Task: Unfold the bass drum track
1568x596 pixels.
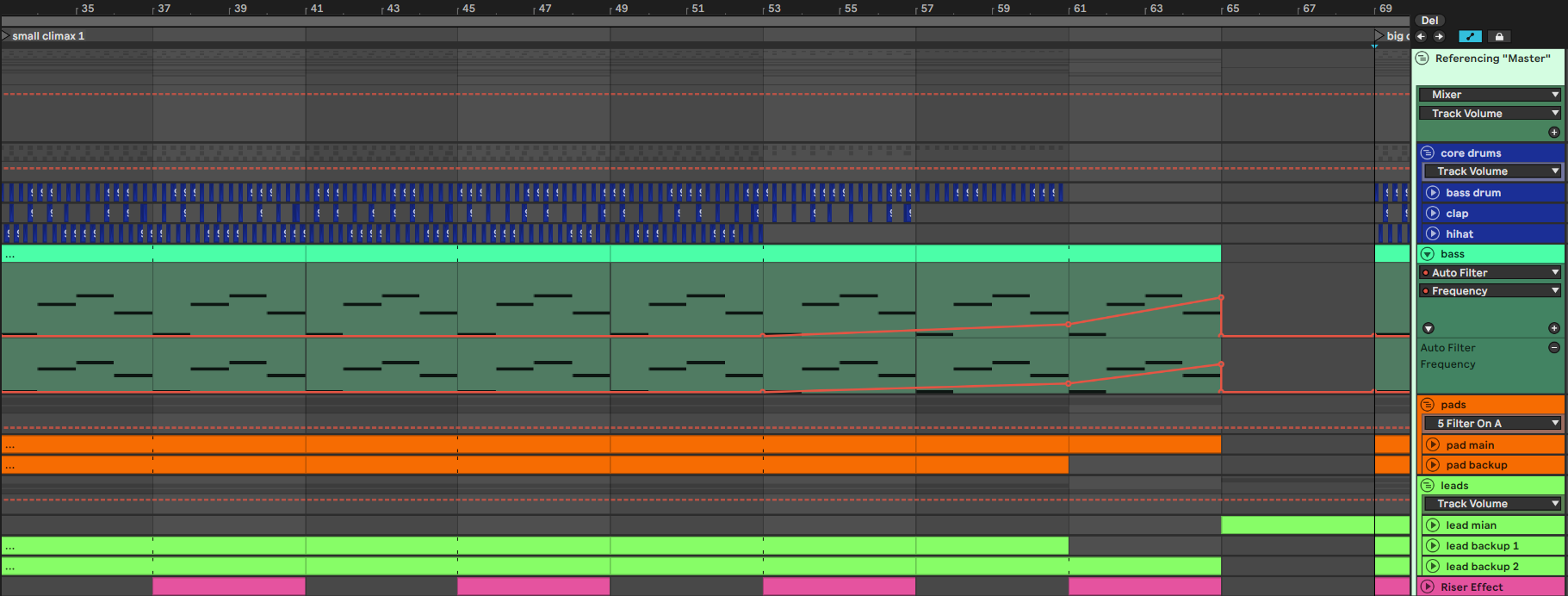Action: (x=1433, y=193)
